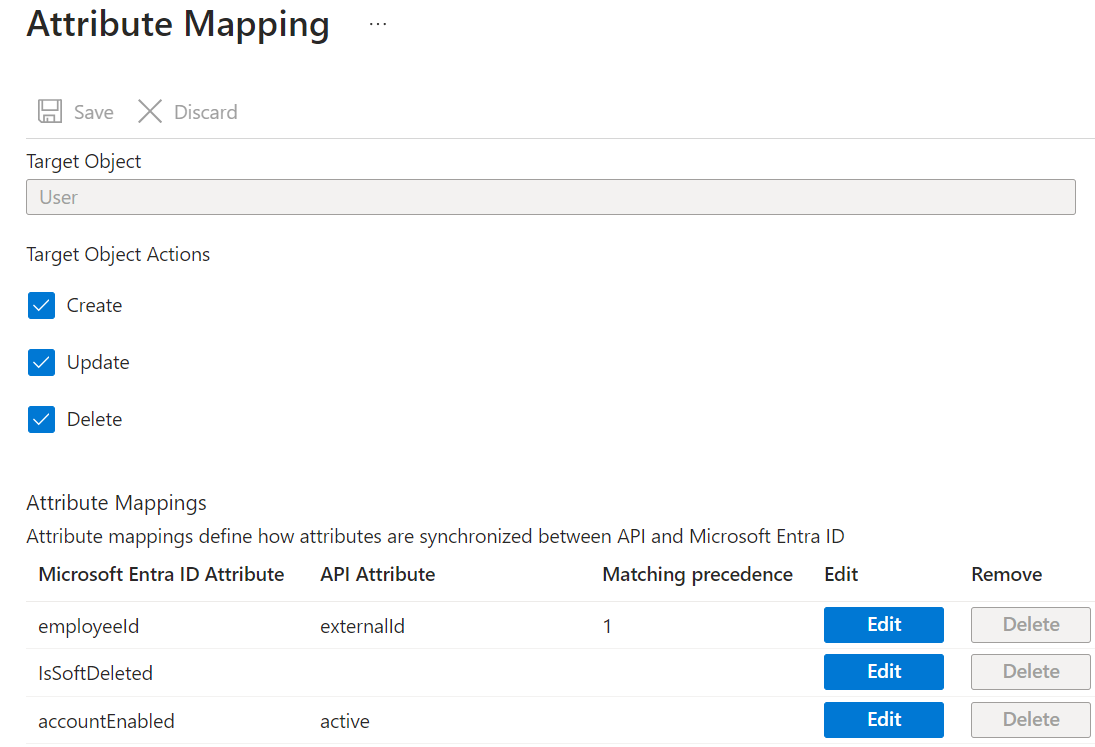The height and width of the screenshot is (747, 1095).
Task: Disable the Update target object action
Action: (40, 362)
